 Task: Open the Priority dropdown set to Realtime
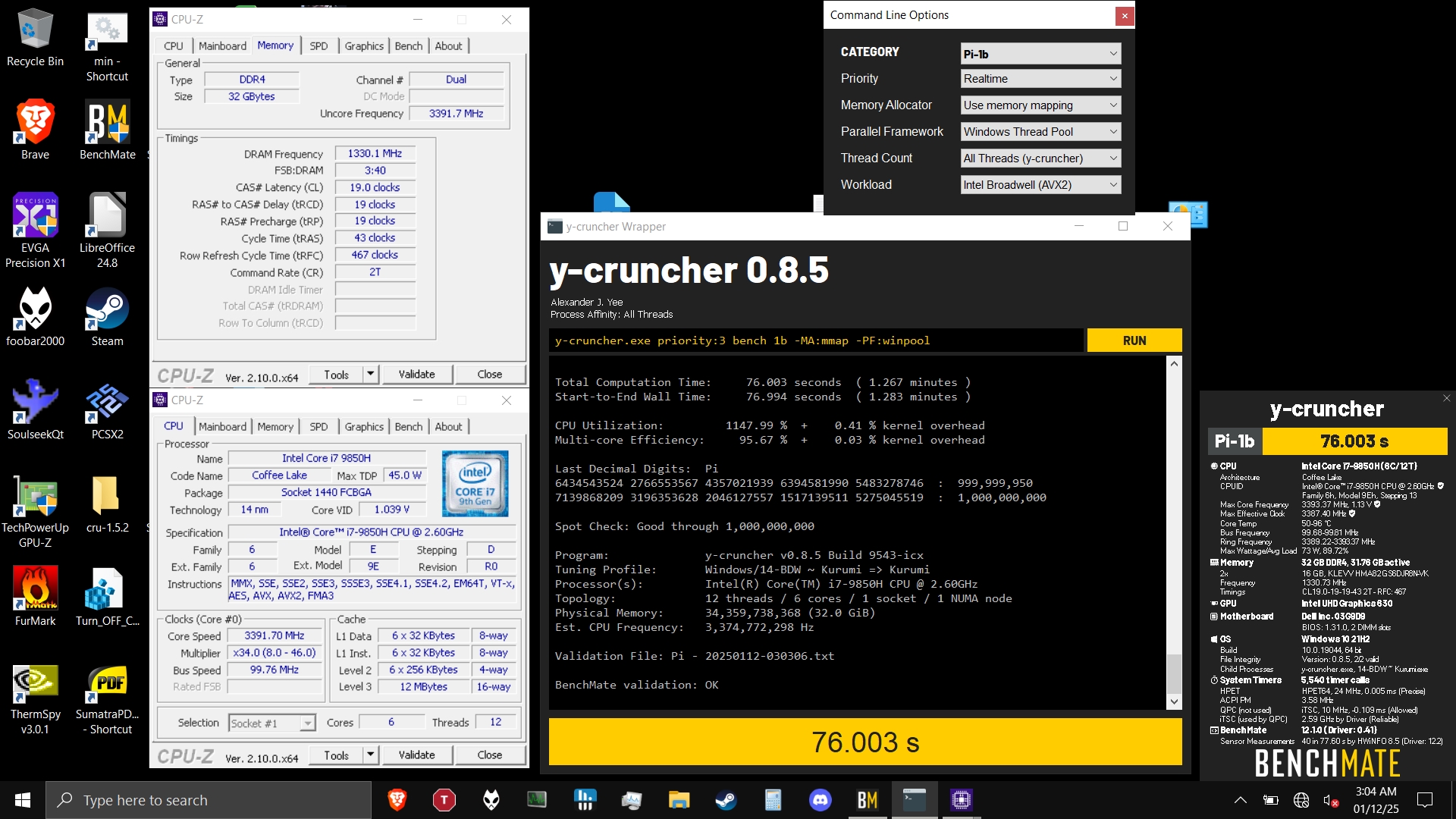pyautogui.click(x=1040, y=78)
